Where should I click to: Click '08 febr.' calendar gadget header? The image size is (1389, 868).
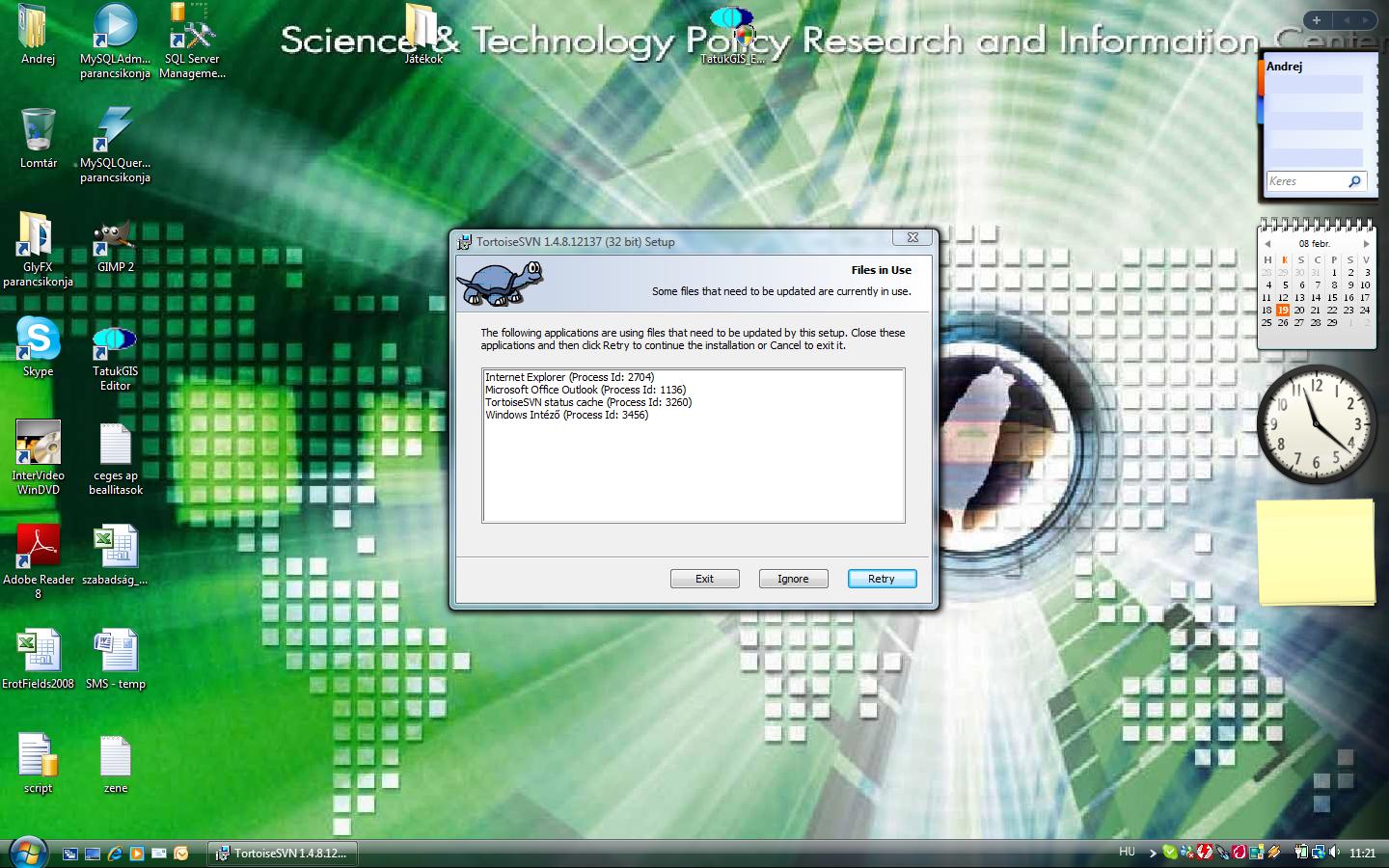[x=1315, y=244]
